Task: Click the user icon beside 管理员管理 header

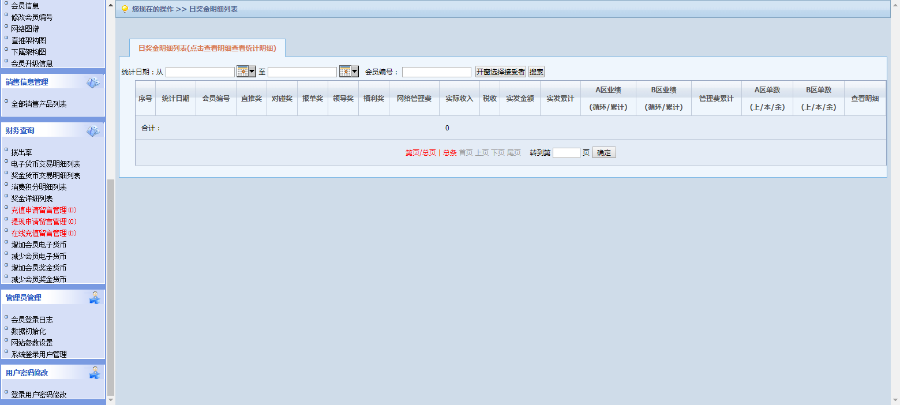Action: [94, 297]
